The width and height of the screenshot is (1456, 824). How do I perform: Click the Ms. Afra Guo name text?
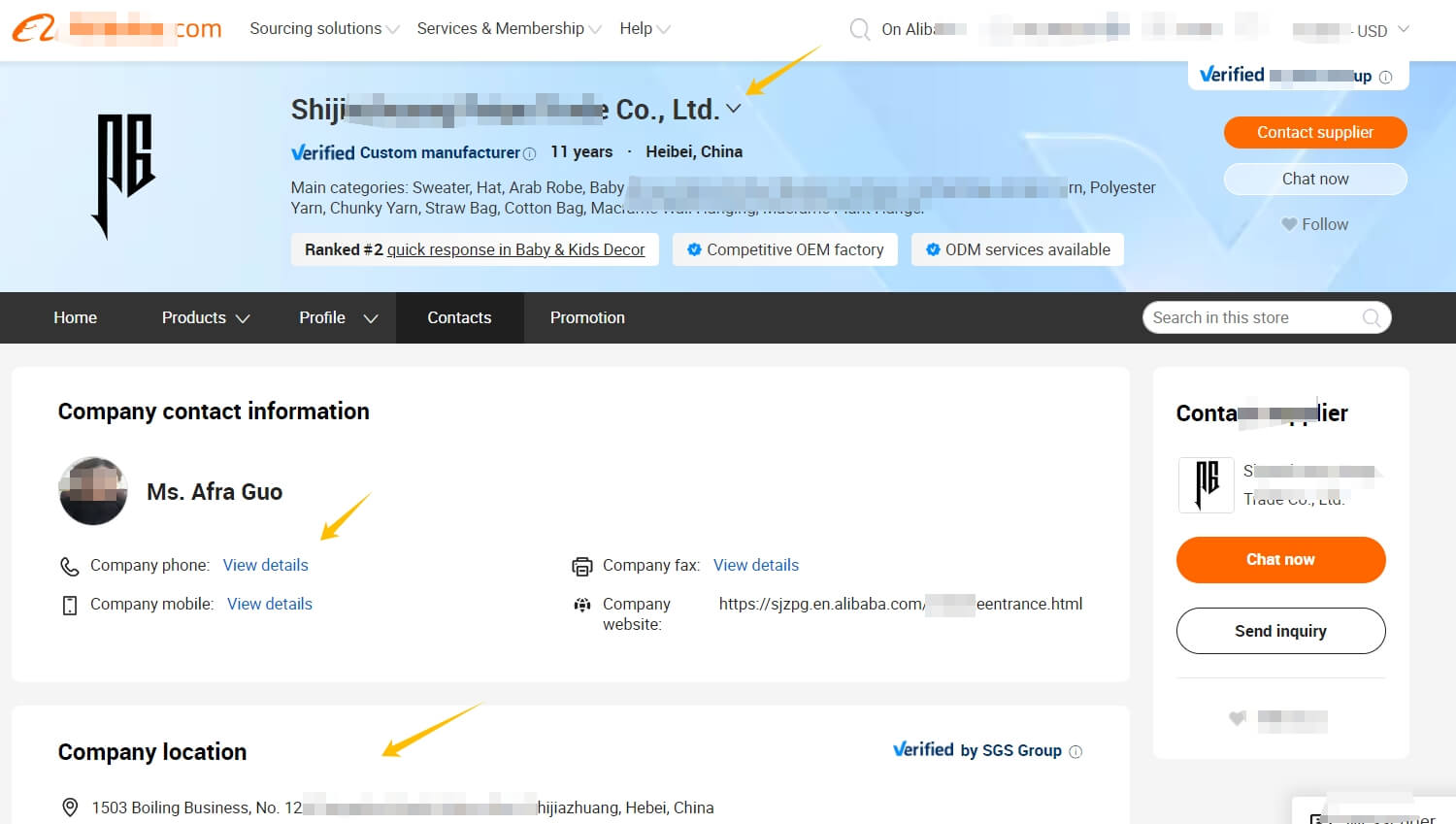[215, 492]
